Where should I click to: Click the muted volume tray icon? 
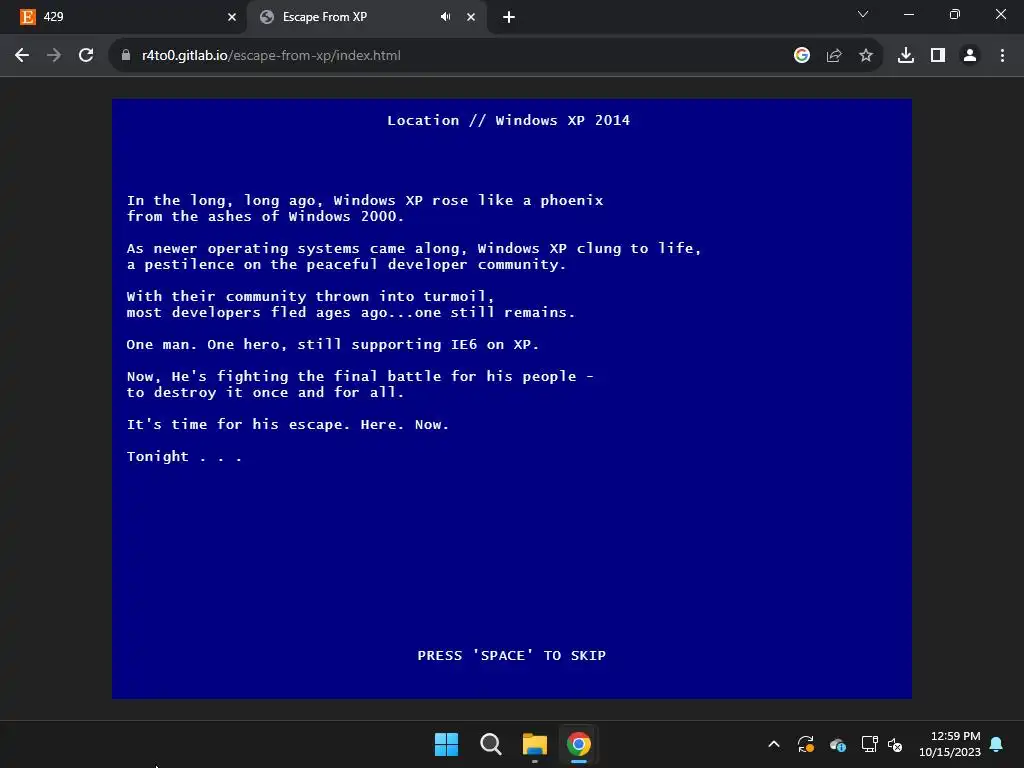point(895,744)
